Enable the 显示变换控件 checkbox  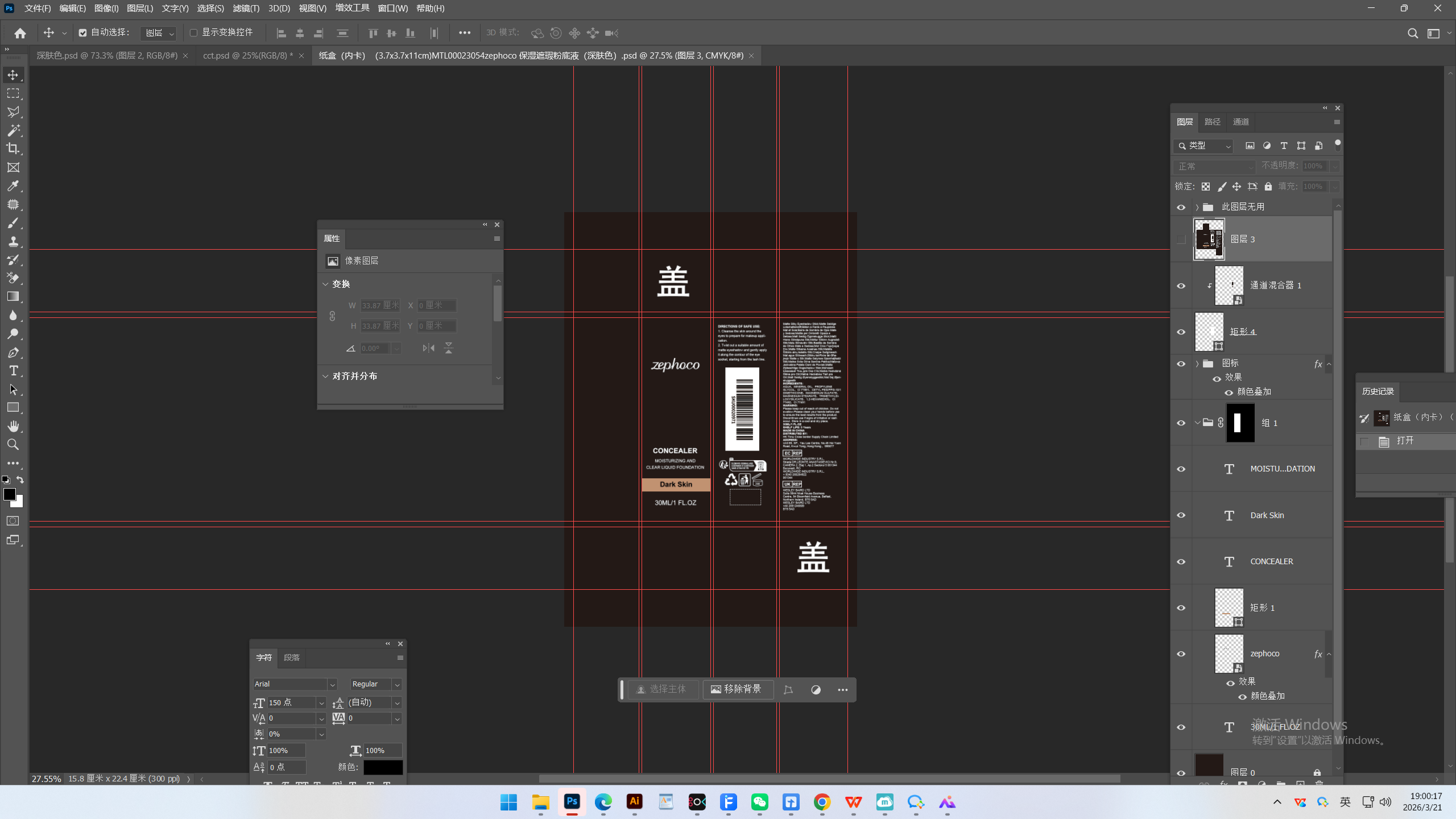[x=193, y=33]
